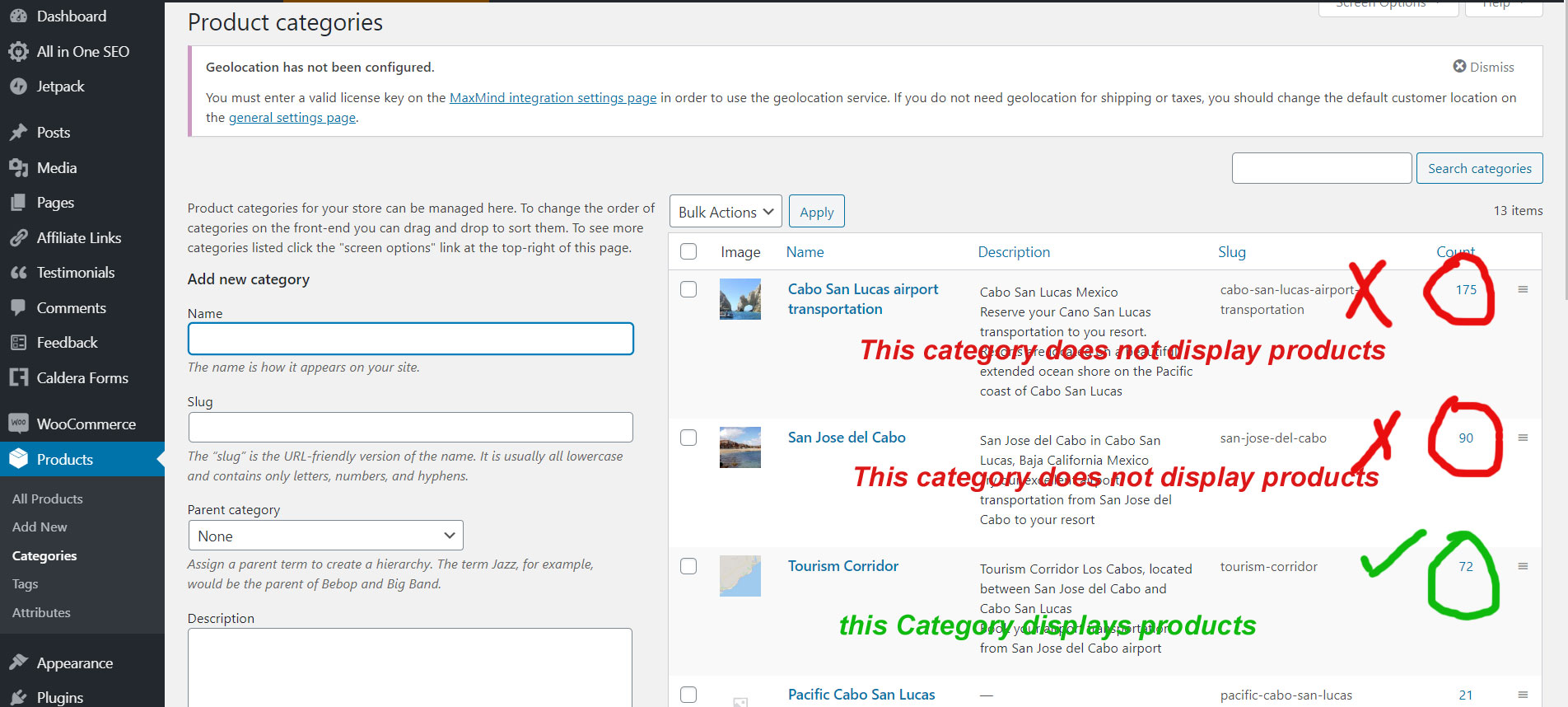
Task: Click the Affiliate Links chain icon
Action: 18,238
